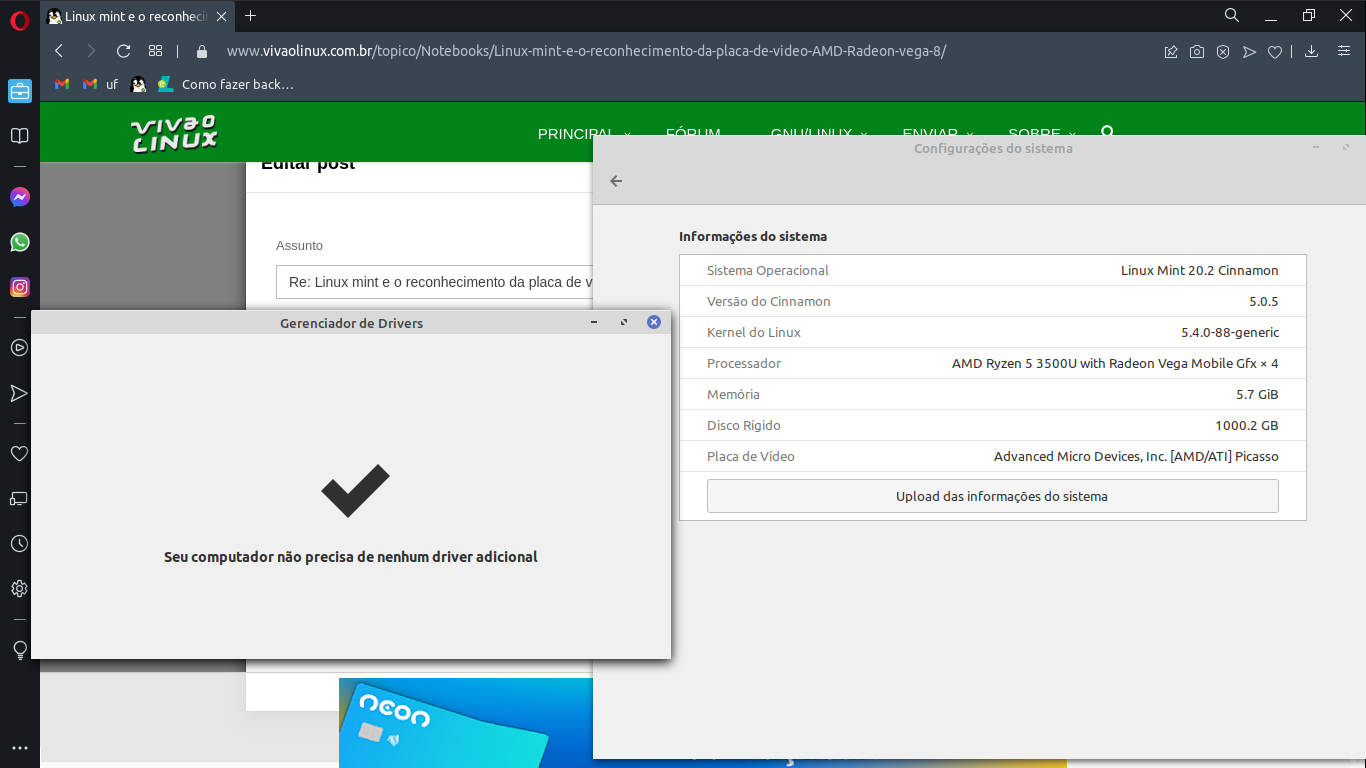
Task: Open the bookmarks book icon in sidebar
Action: (19, 136)
